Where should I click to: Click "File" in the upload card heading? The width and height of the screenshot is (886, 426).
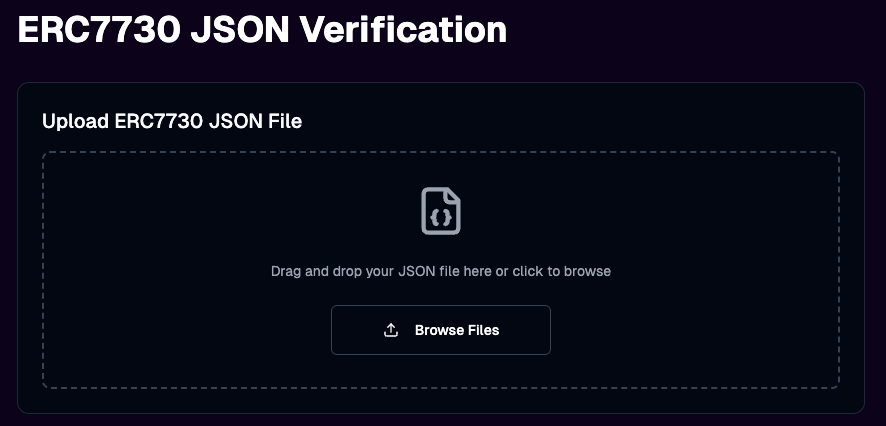[284, 122]
